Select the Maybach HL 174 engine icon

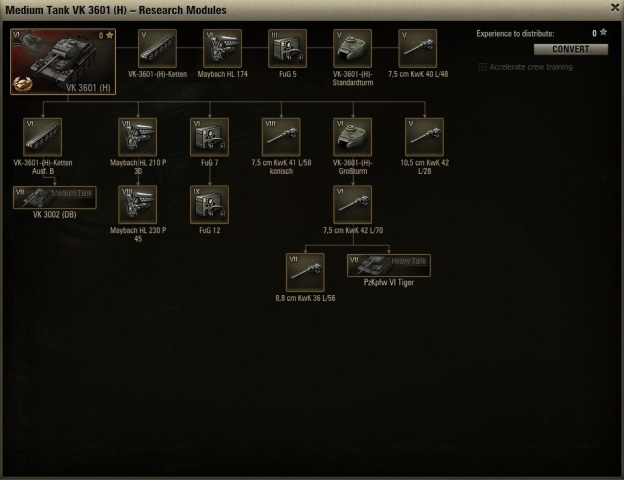[222, 48]
